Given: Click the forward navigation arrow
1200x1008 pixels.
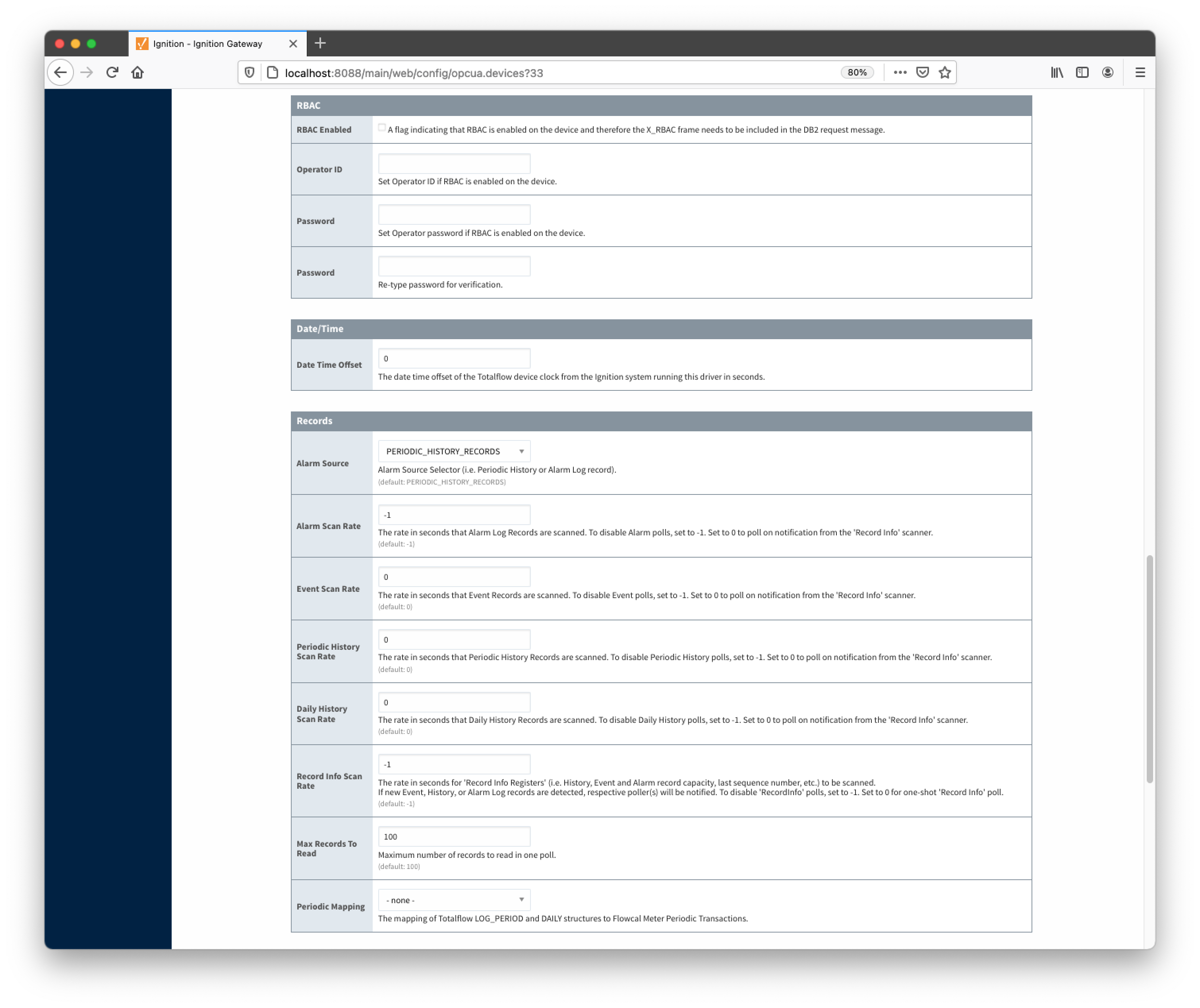Looking at the screenshot, I should (87, 73).
